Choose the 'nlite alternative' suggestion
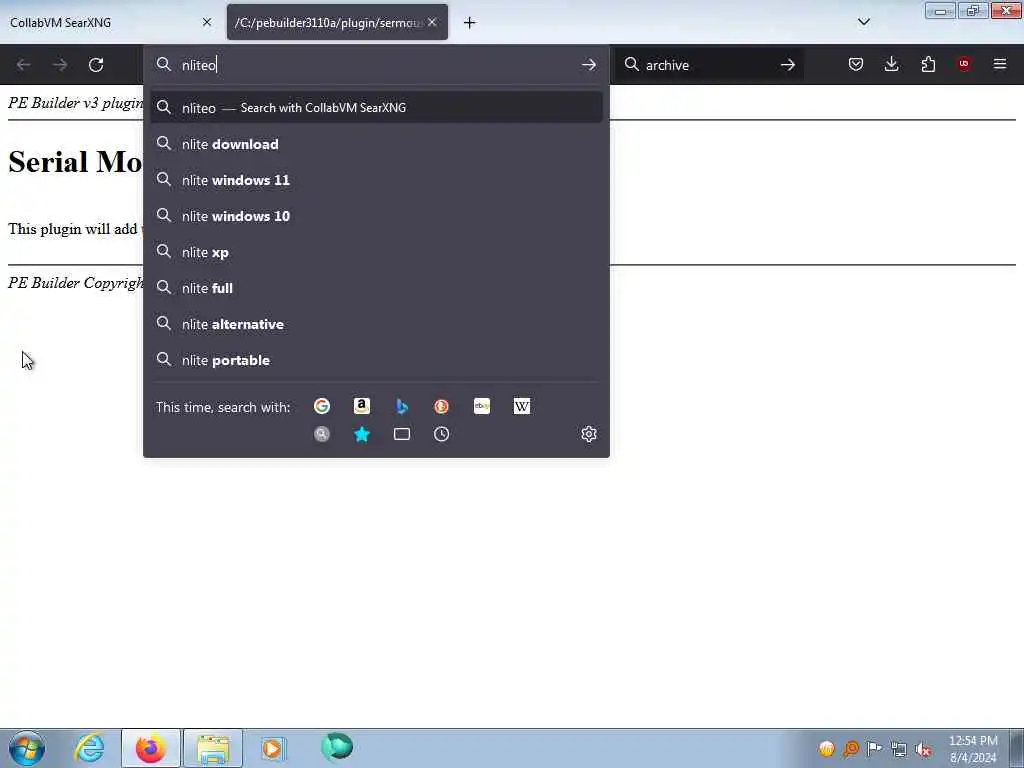1024x768 pixels. (376, 324)
